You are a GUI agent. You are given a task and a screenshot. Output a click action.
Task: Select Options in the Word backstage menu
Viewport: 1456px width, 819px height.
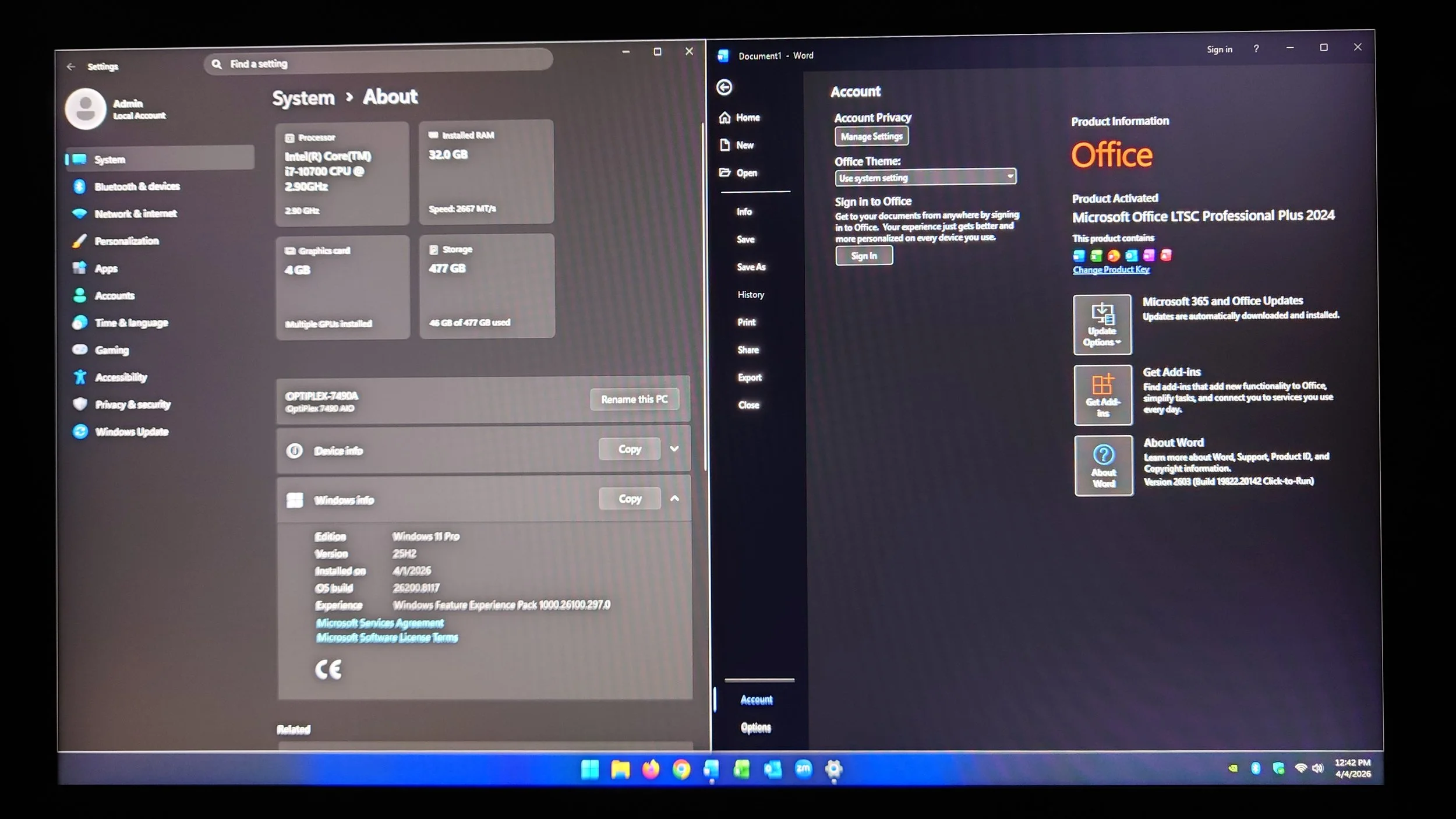pyautogui.click(x=755, y=728)
